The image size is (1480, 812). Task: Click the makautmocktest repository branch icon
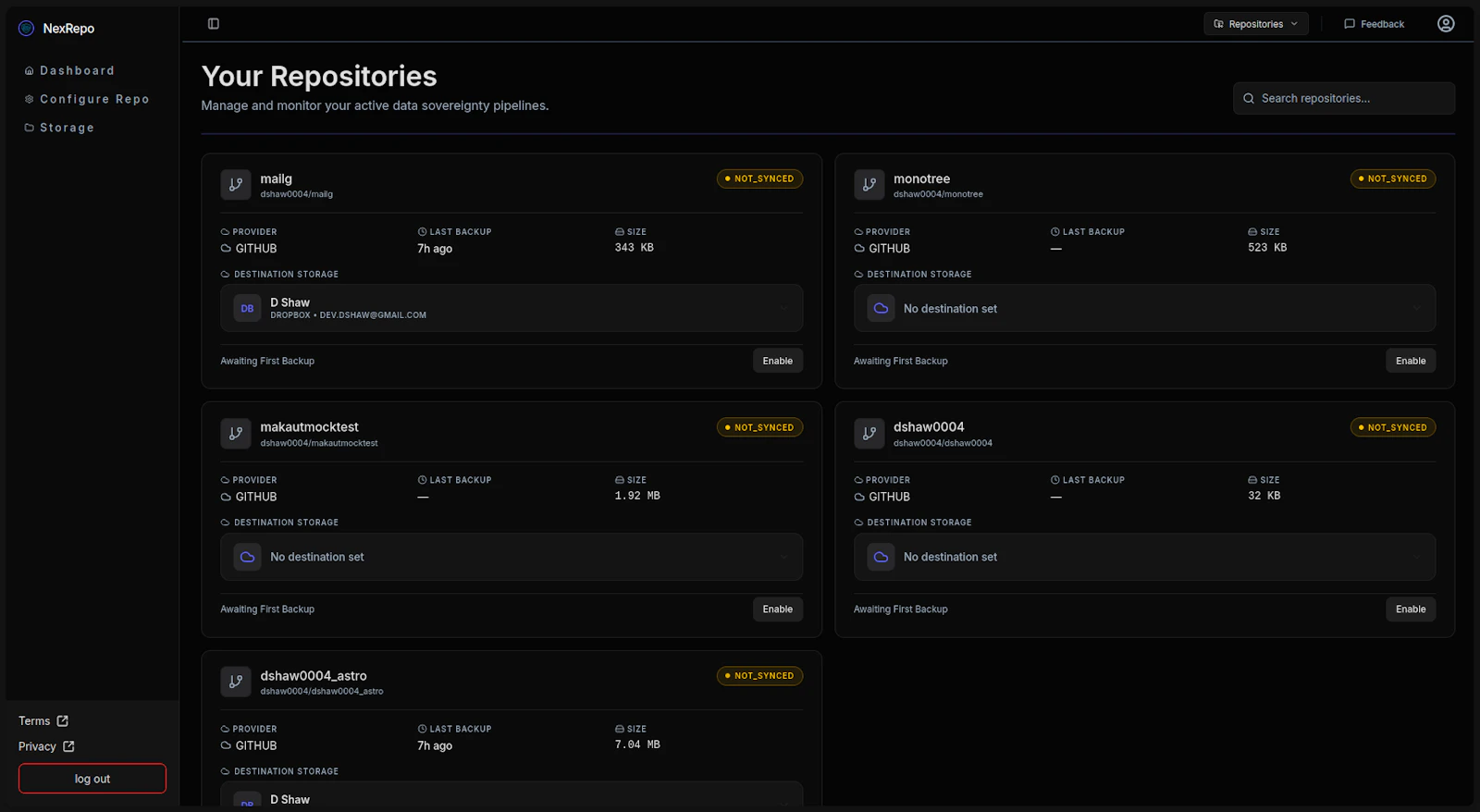236,433
